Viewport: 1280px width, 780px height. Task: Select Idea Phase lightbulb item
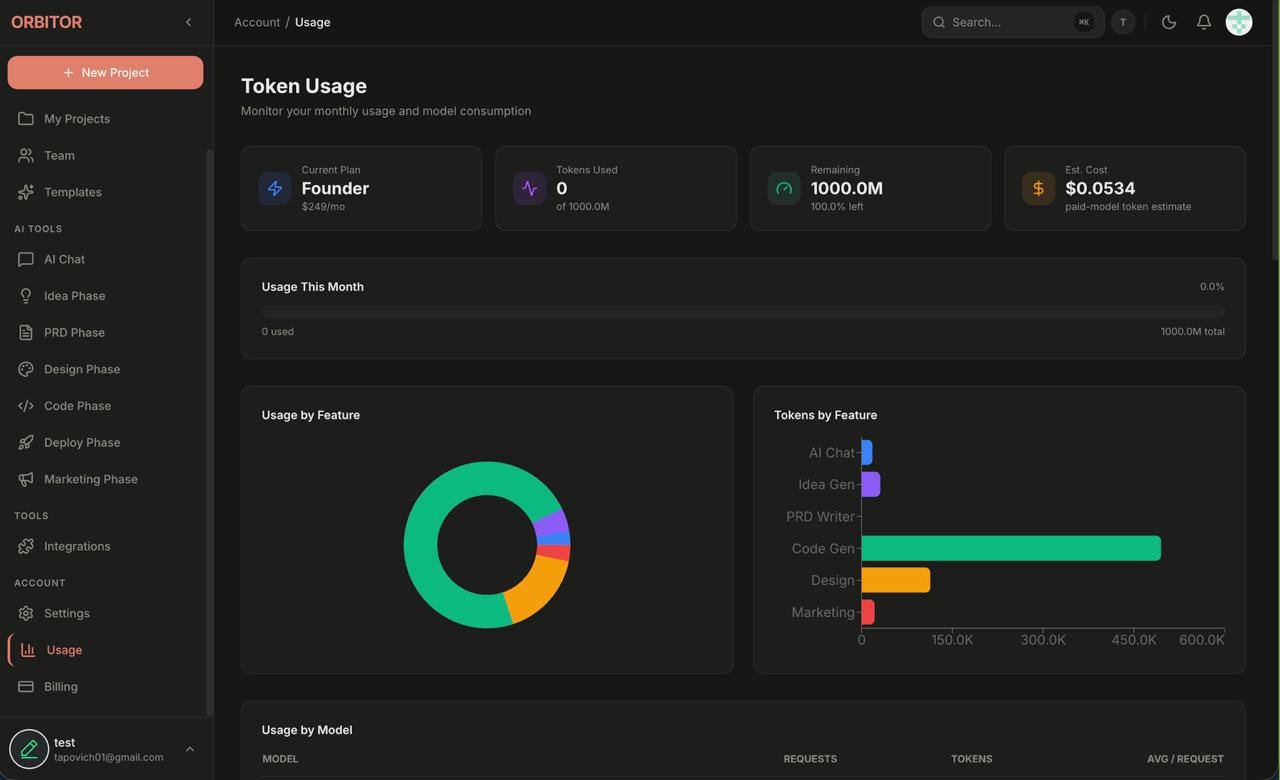click(74, 296)
